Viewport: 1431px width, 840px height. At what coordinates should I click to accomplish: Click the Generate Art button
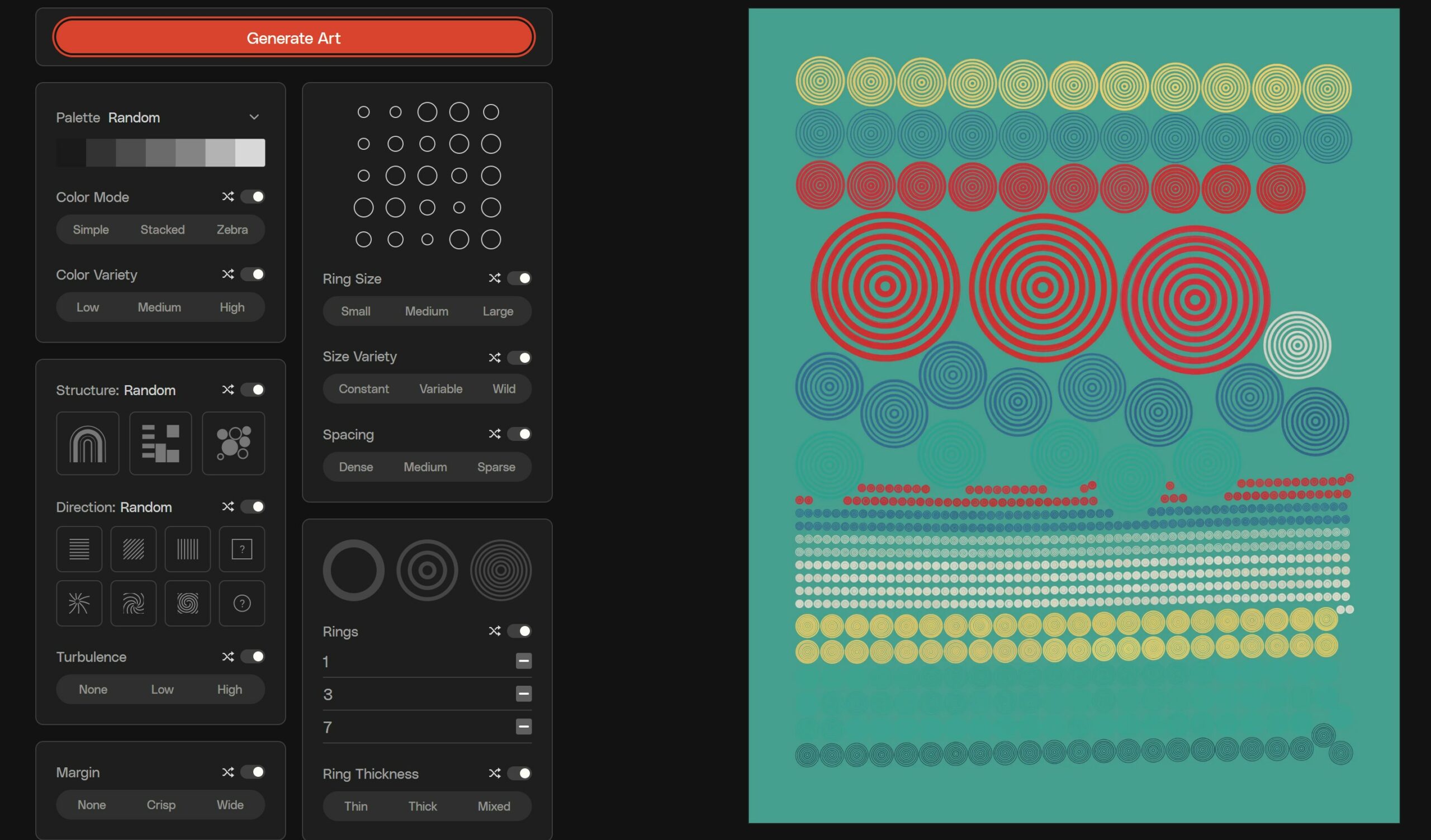pyautogui.click(x=294, y=37)
